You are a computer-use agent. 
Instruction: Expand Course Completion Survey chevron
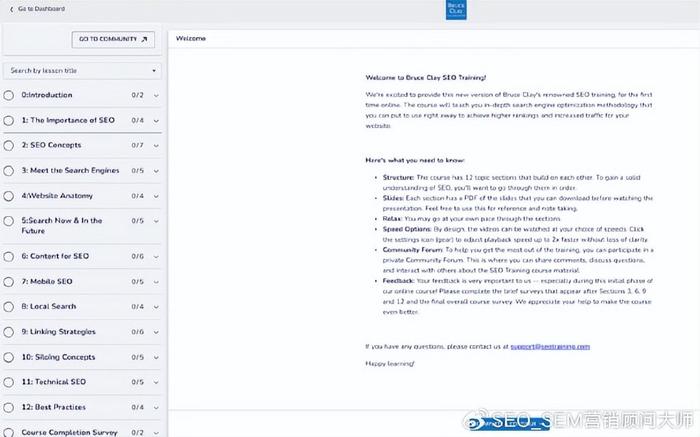(x=156, y=433)
